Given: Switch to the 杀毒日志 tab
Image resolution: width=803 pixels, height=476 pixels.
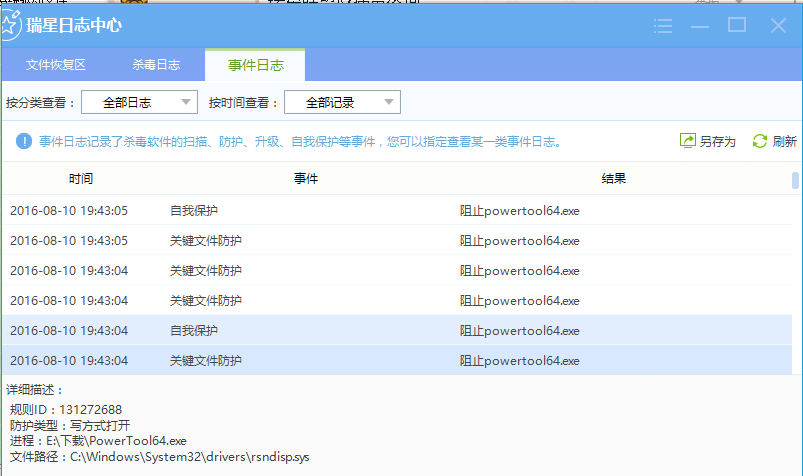Looking at the screenshot, I should tap(156, 65).
